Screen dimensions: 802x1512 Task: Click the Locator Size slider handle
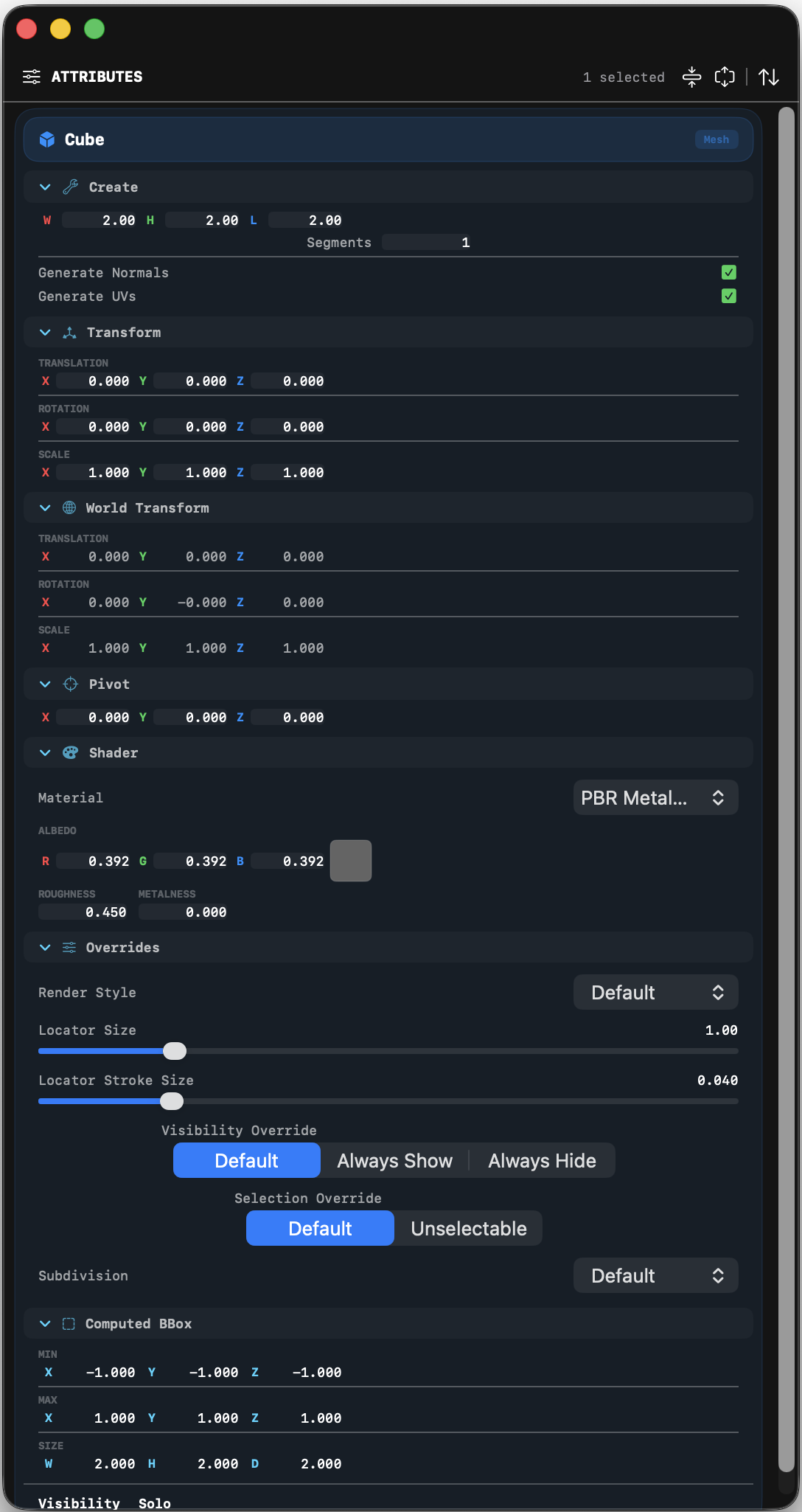click(x=175, y=1050)
